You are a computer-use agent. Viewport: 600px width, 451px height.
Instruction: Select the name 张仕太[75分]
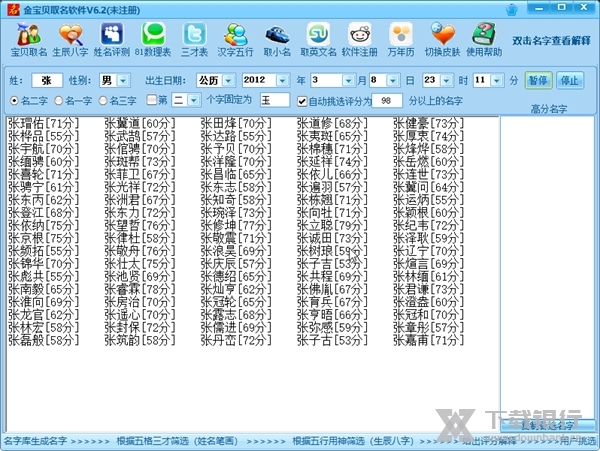[x=139, y=264]
